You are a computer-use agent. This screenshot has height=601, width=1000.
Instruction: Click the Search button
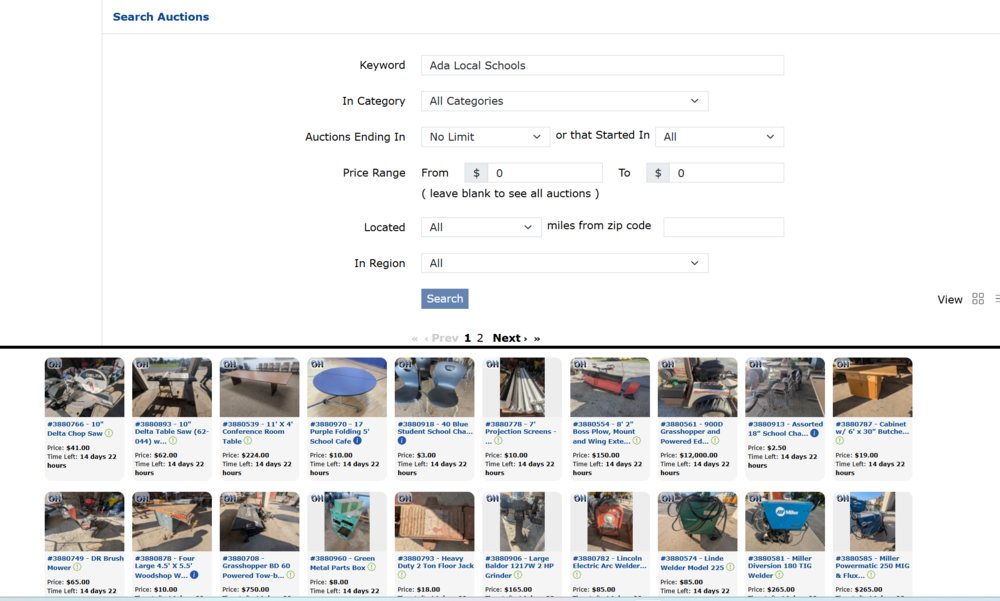pos(444,298)
